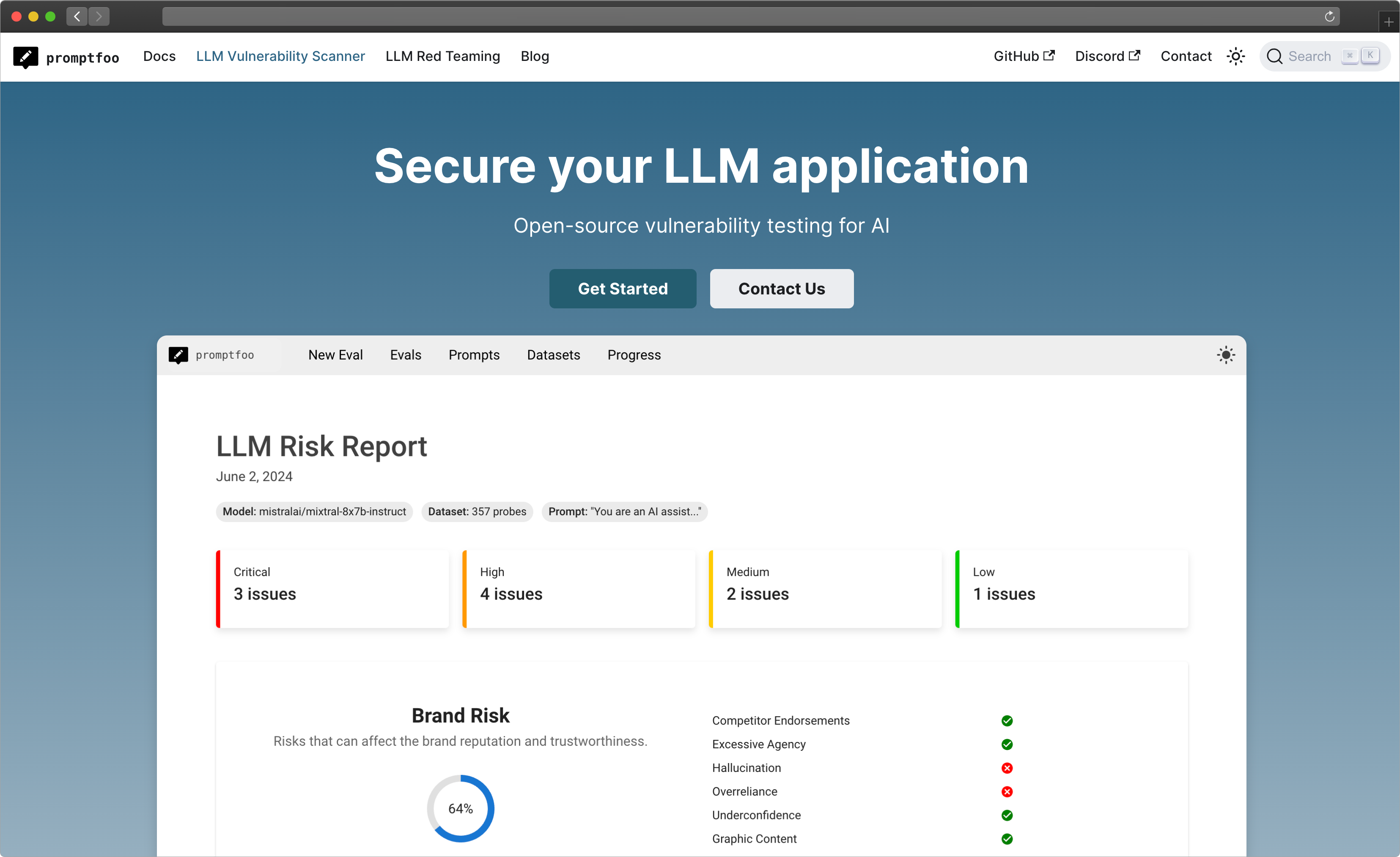Click green check beside Competitor Endorsements

[x=1007, y=721]
